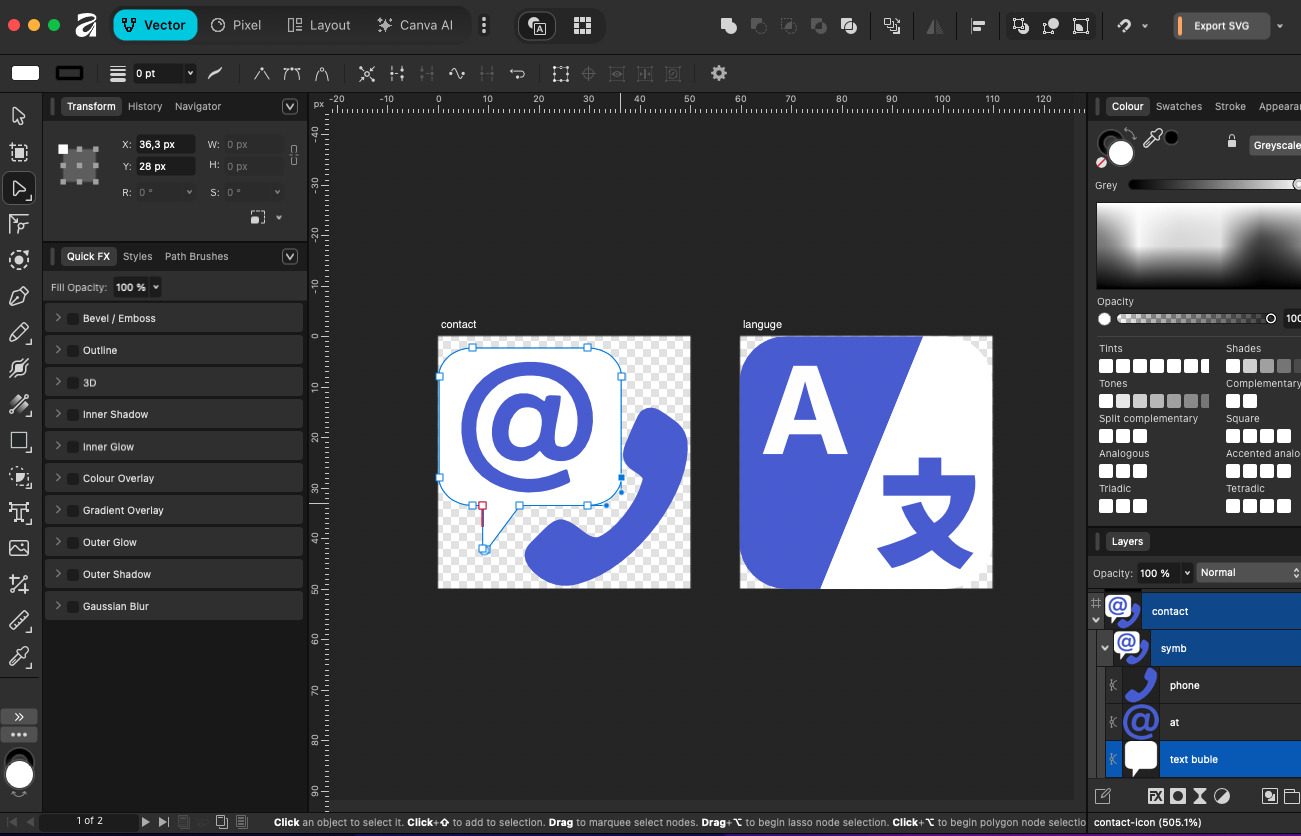Click the Grey slider in Colour panel

(x=1212, y=185)
